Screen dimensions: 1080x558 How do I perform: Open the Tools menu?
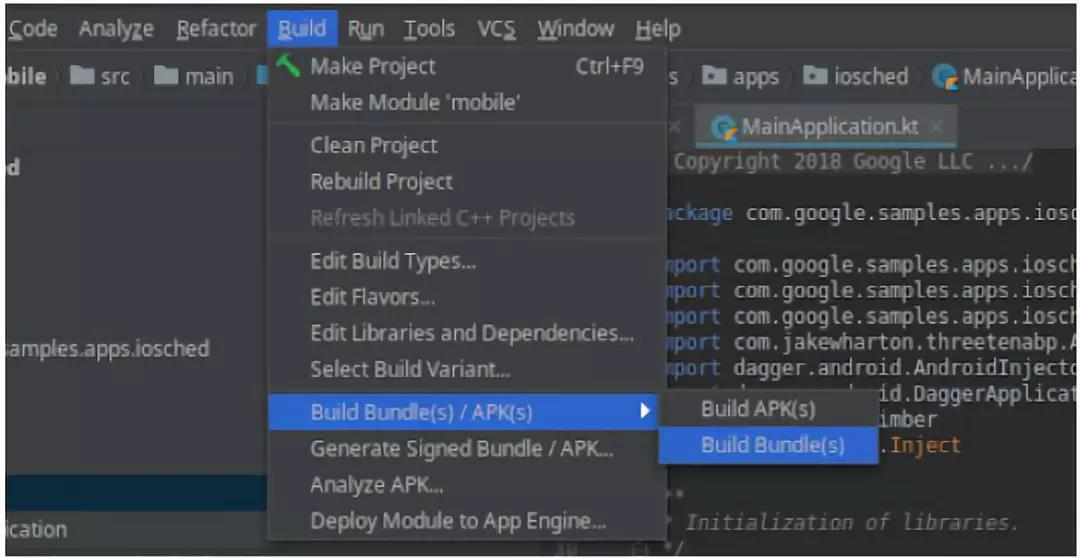tap(429, 29)
